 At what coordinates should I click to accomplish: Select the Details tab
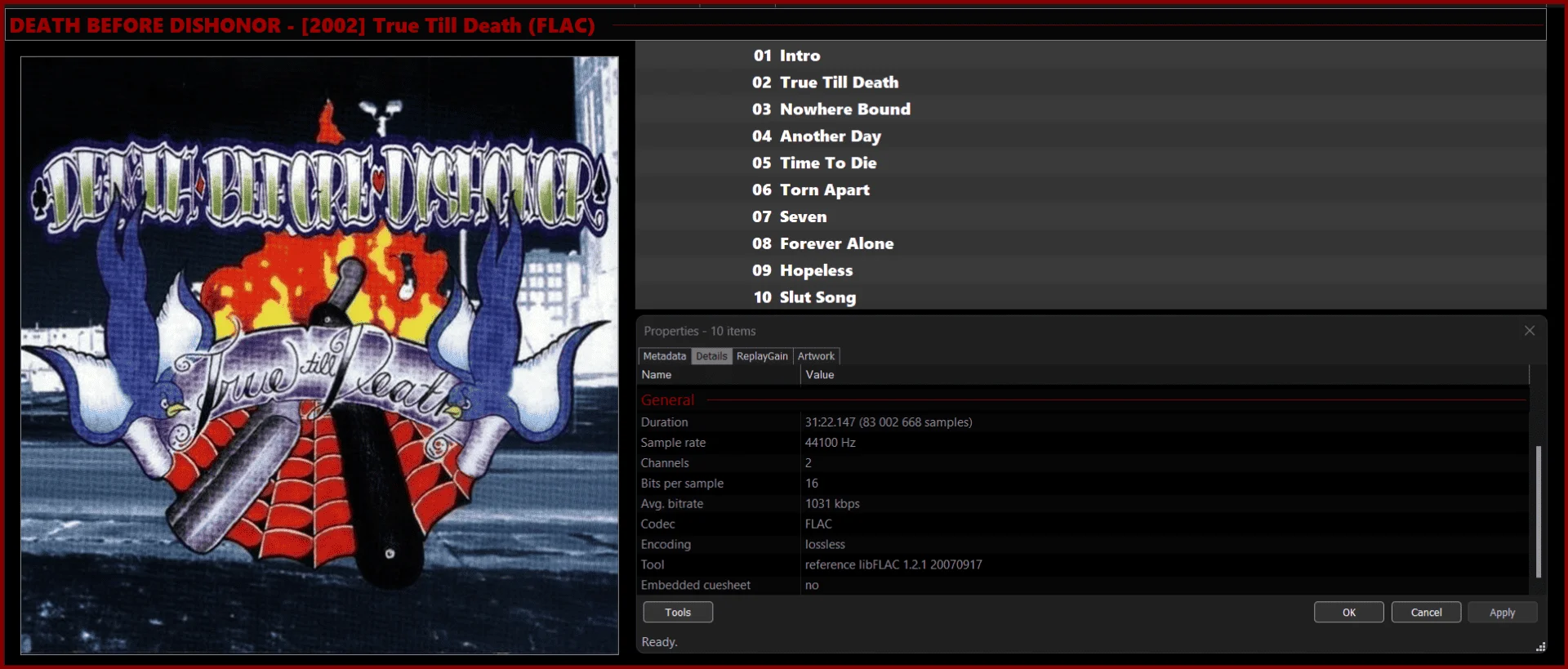click(x=711, y=356)
